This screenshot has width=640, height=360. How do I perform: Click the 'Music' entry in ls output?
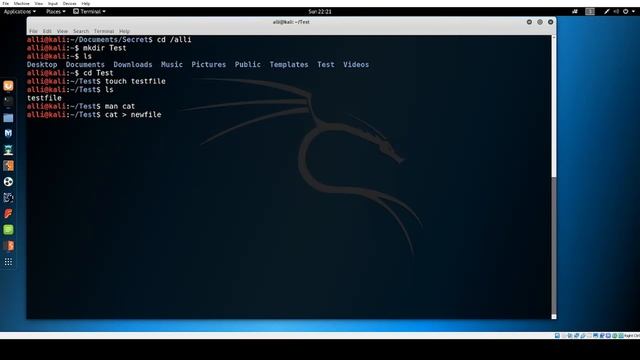(x=172, y=64)
